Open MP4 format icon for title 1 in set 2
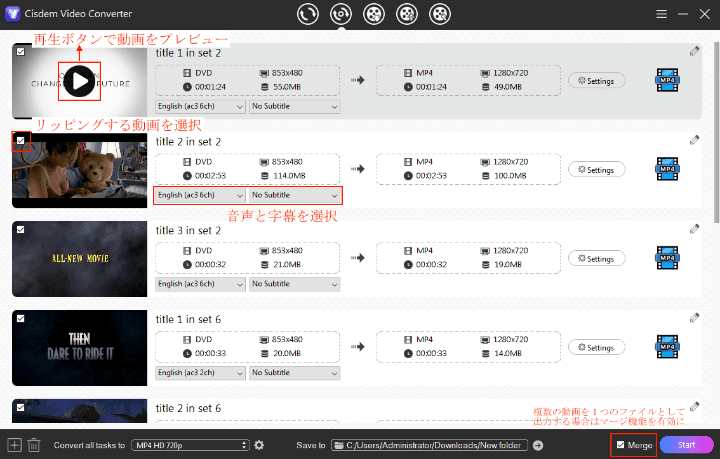720x459 pixels. coord(667,80)
